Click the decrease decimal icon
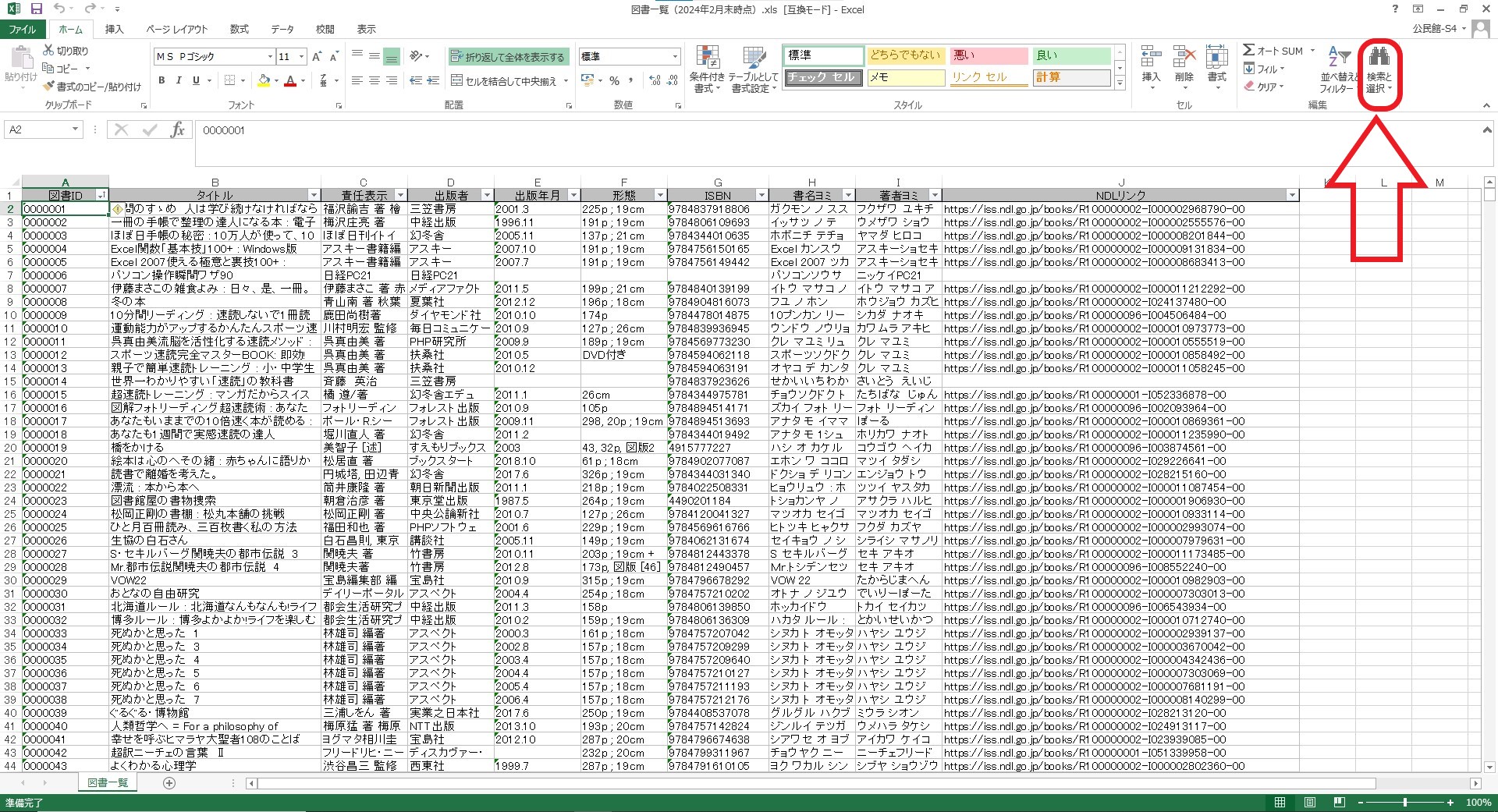The image size is (1498, 812). pyautogui.click(x=673, y=80)
